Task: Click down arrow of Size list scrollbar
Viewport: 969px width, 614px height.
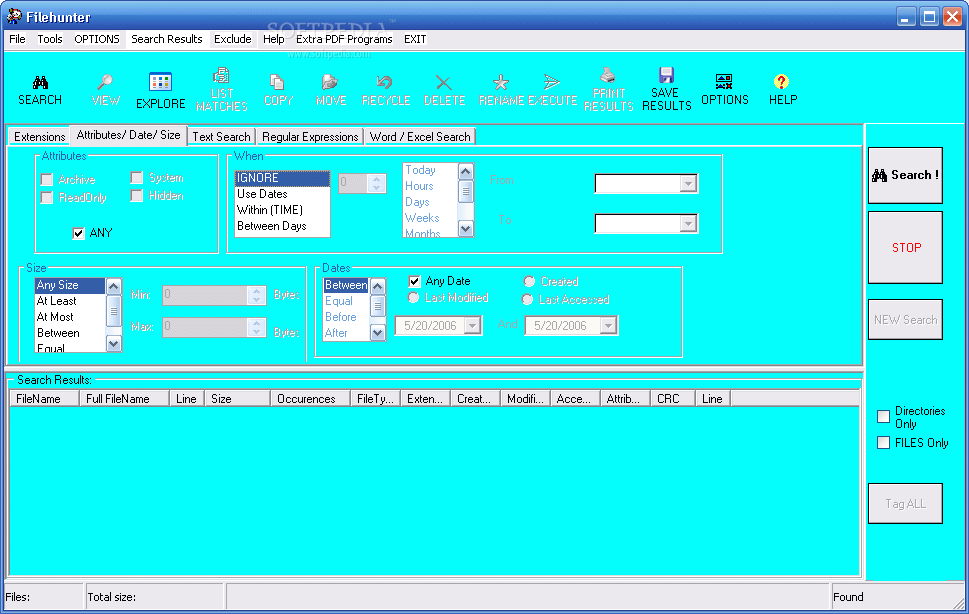Action: tap(114, 344)
